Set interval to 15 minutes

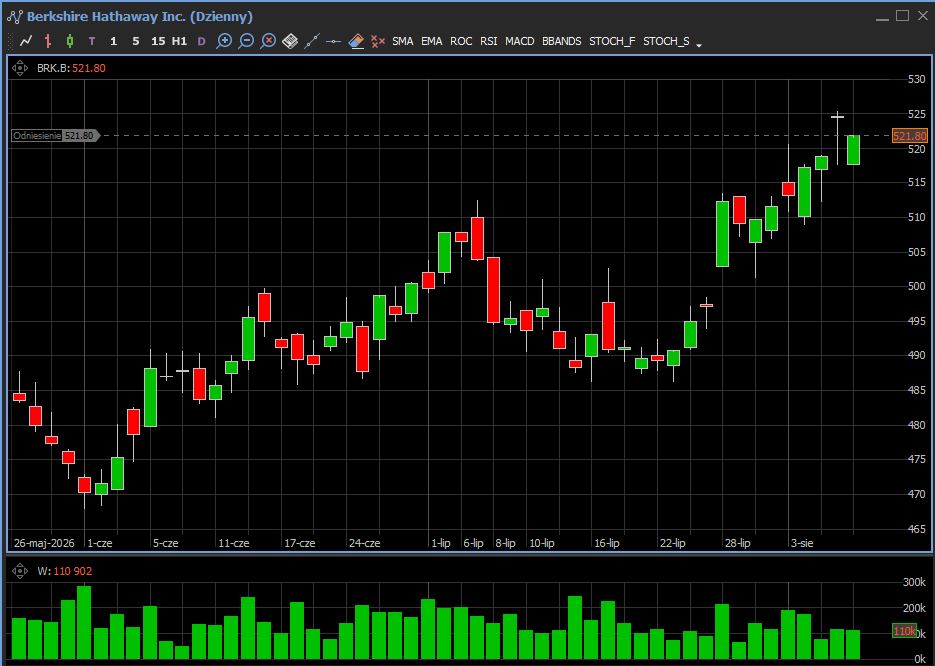click(x=158, y=41)
